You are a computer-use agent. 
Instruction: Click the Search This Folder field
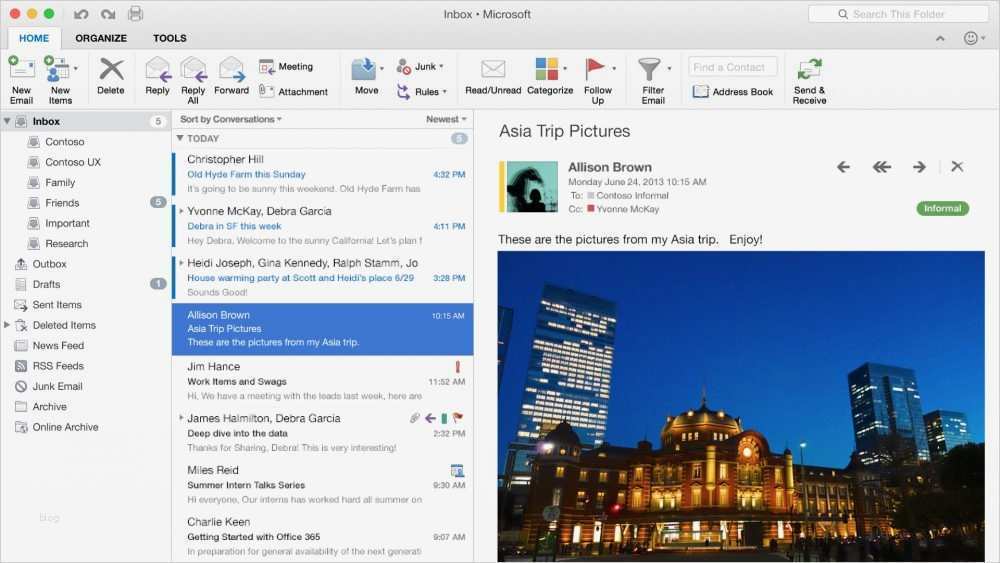[898, 14]
